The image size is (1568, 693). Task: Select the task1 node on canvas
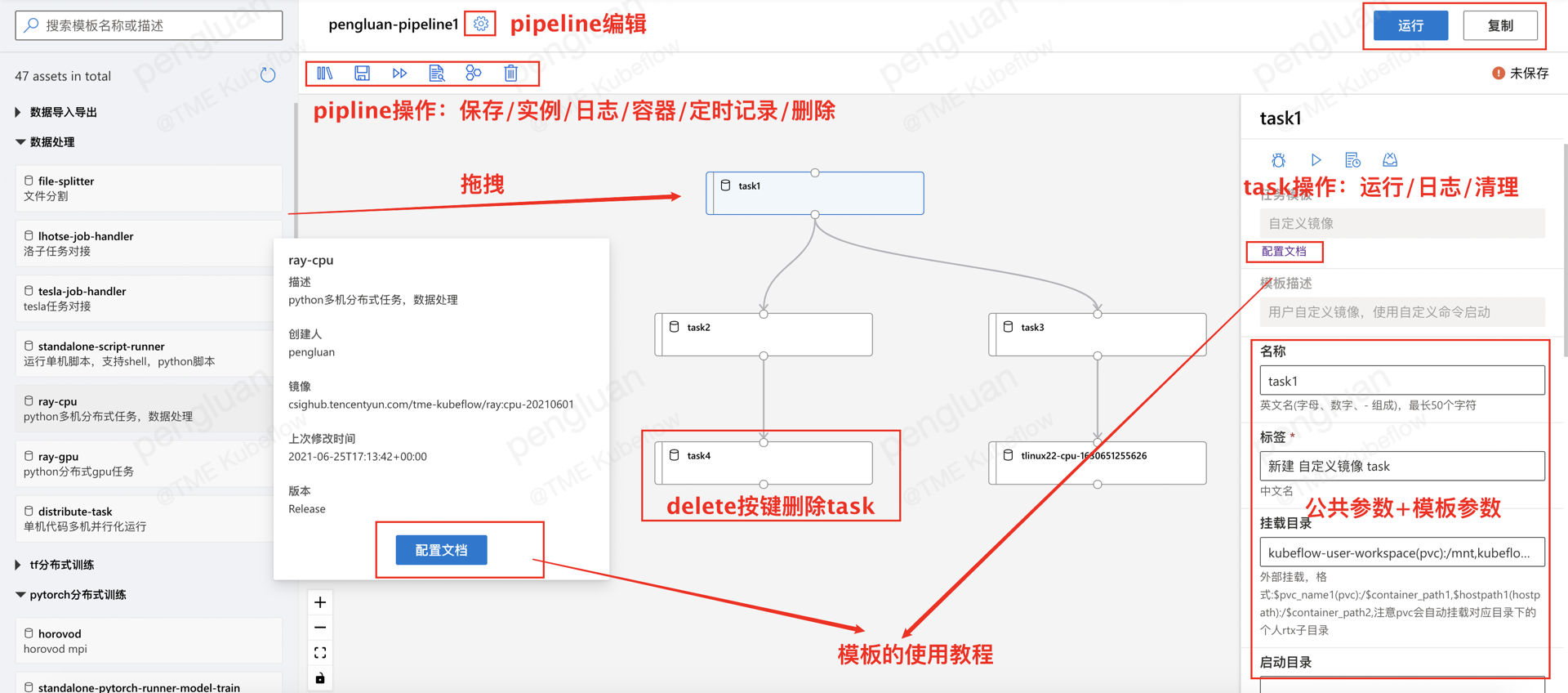[815, 194]
